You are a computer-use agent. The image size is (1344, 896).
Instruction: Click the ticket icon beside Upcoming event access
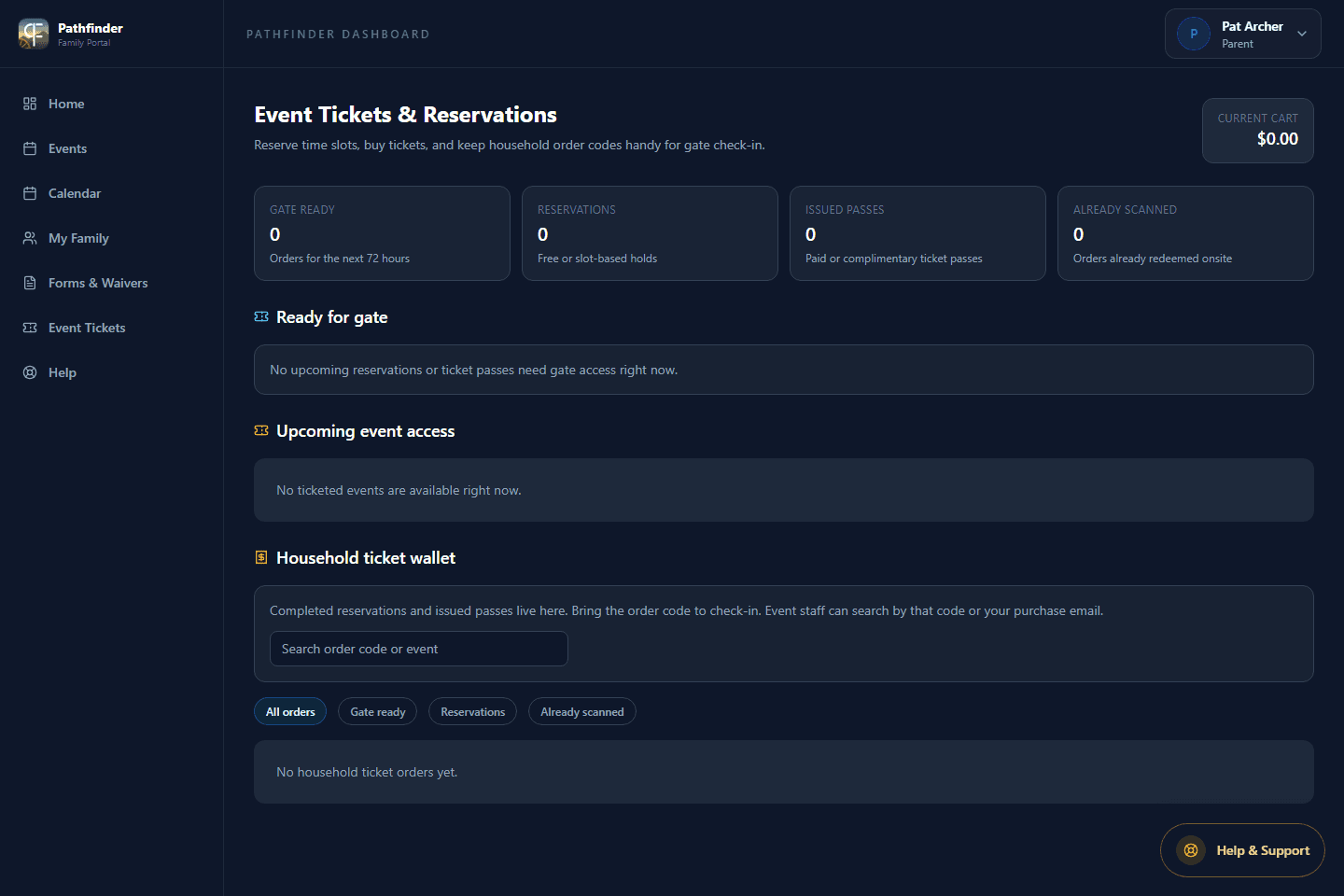tap(261, 431)
